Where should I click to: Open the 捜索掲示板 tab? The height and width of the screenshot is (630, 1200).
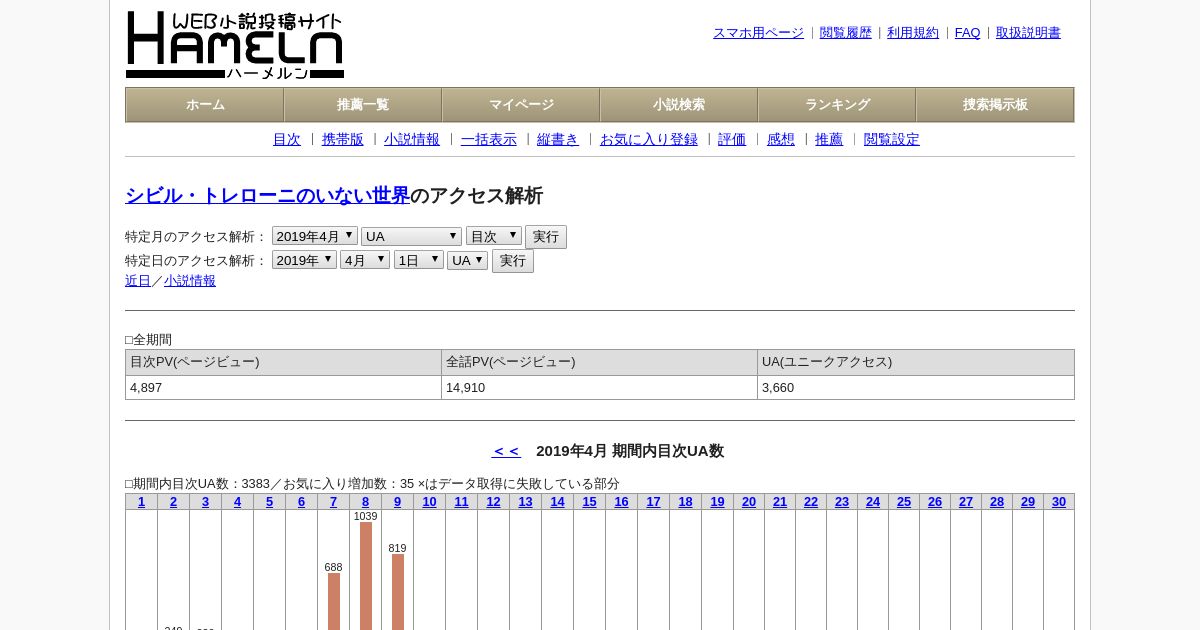(x=995, y=105)
